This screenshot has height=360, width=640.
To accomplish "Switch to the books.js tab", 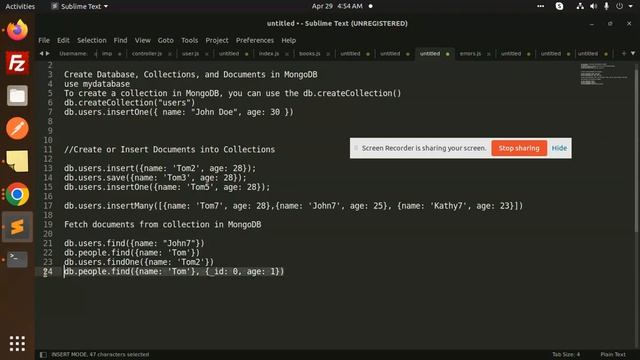I will (x=309, y=54).
